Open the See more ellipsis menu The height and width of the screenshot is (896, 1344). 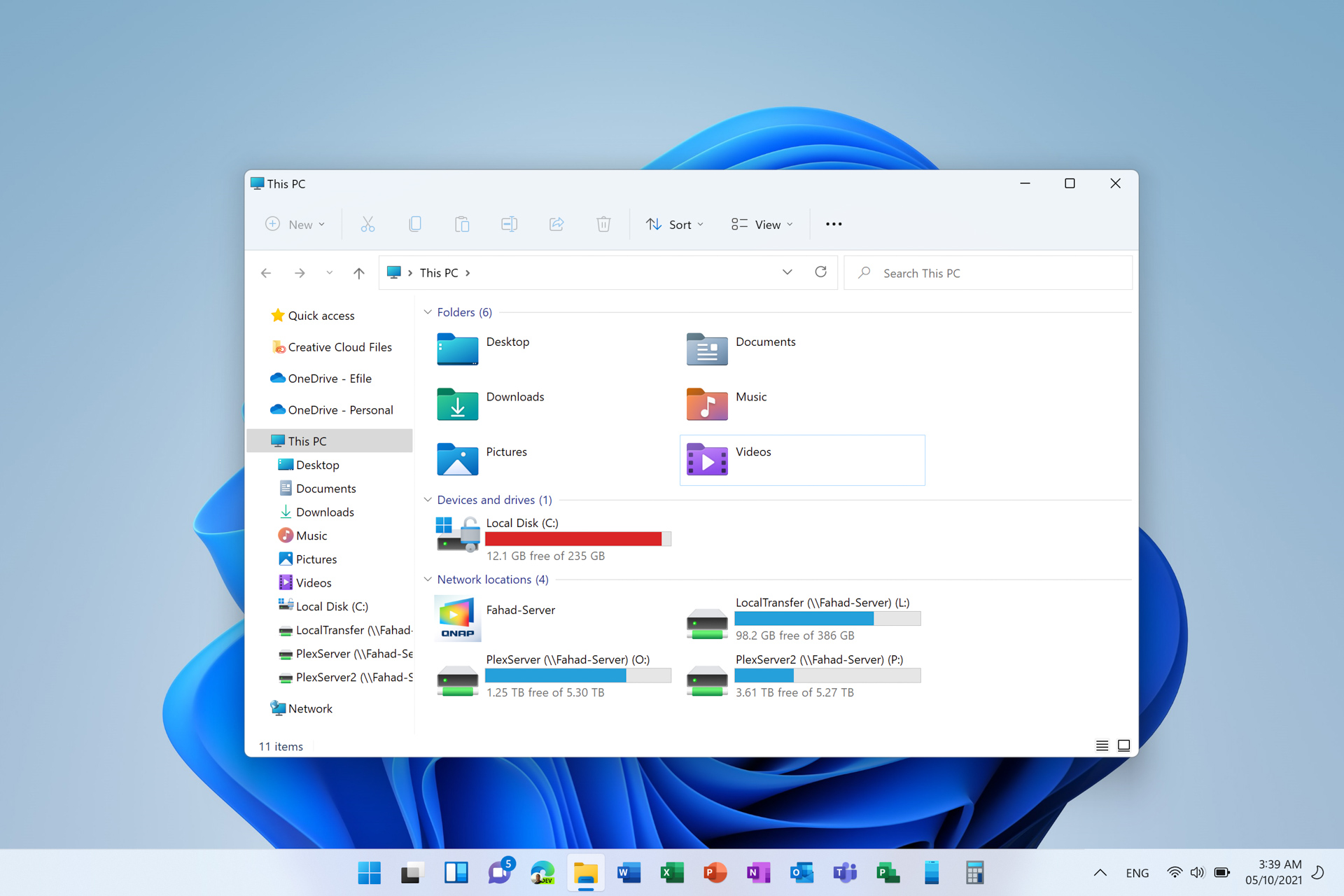pyautogui.click(x=833, y=224)
